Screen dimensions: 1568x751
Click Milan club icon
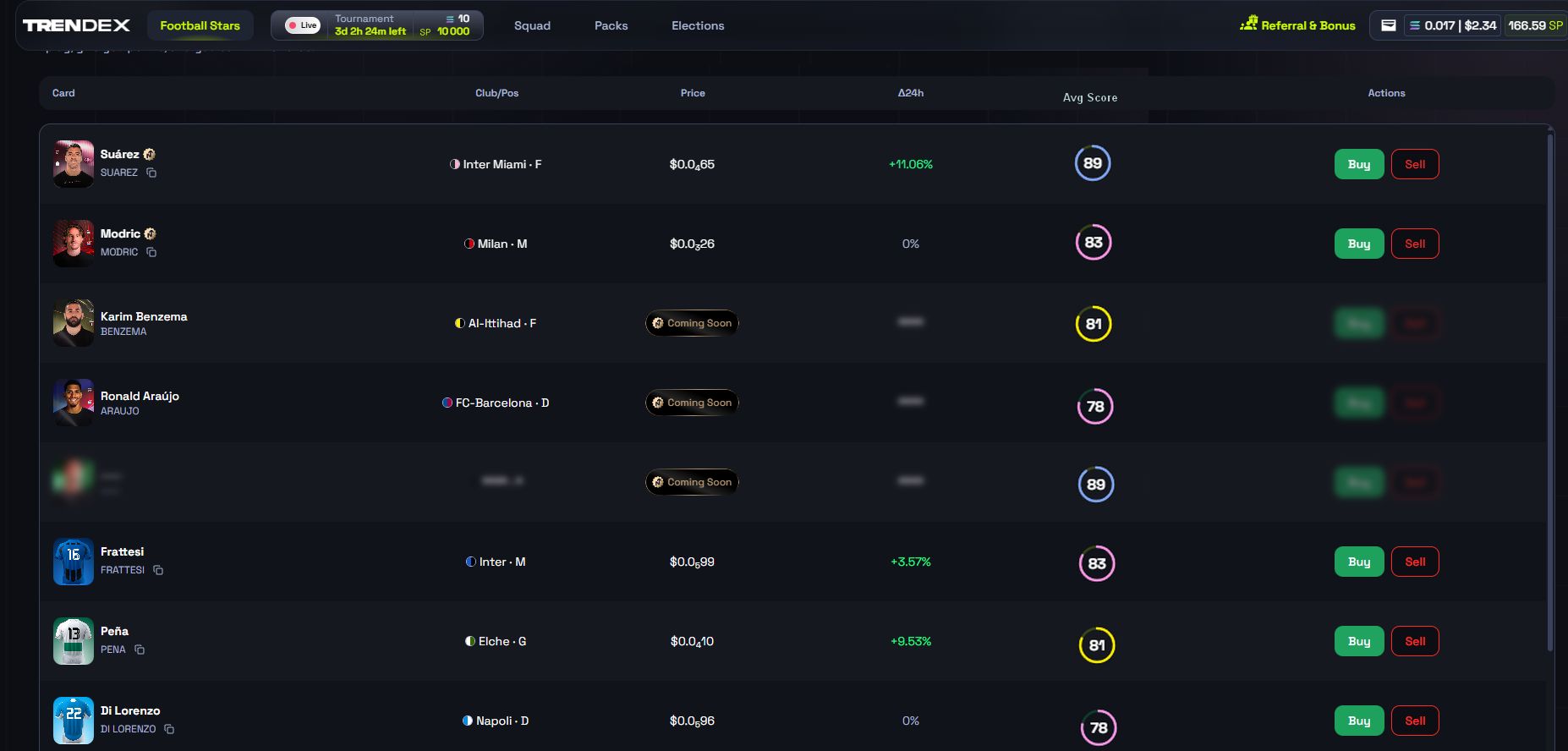pos(469,244)
